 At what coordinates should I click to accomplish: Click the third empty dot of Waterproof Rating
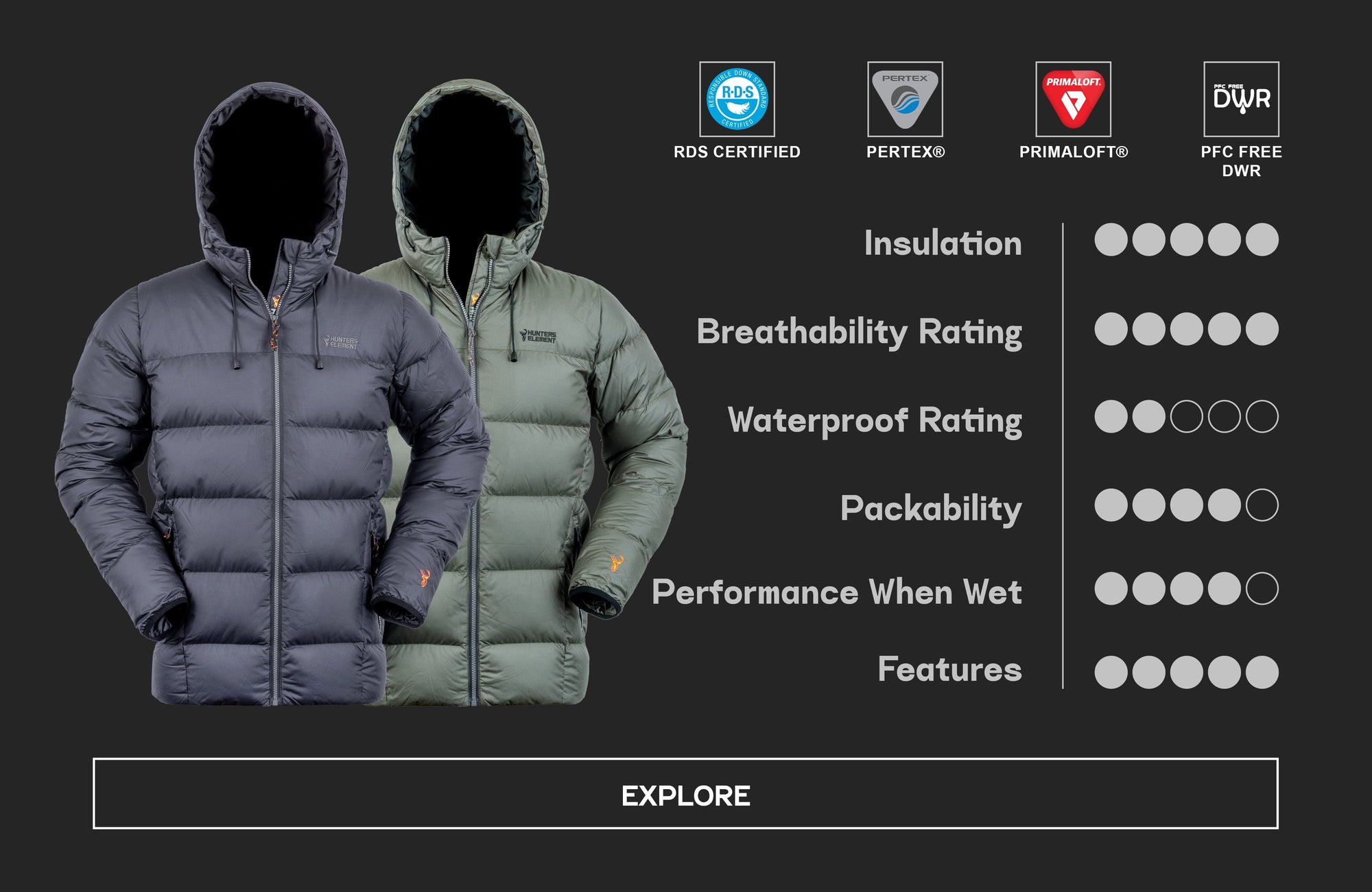coord(1186,416)
